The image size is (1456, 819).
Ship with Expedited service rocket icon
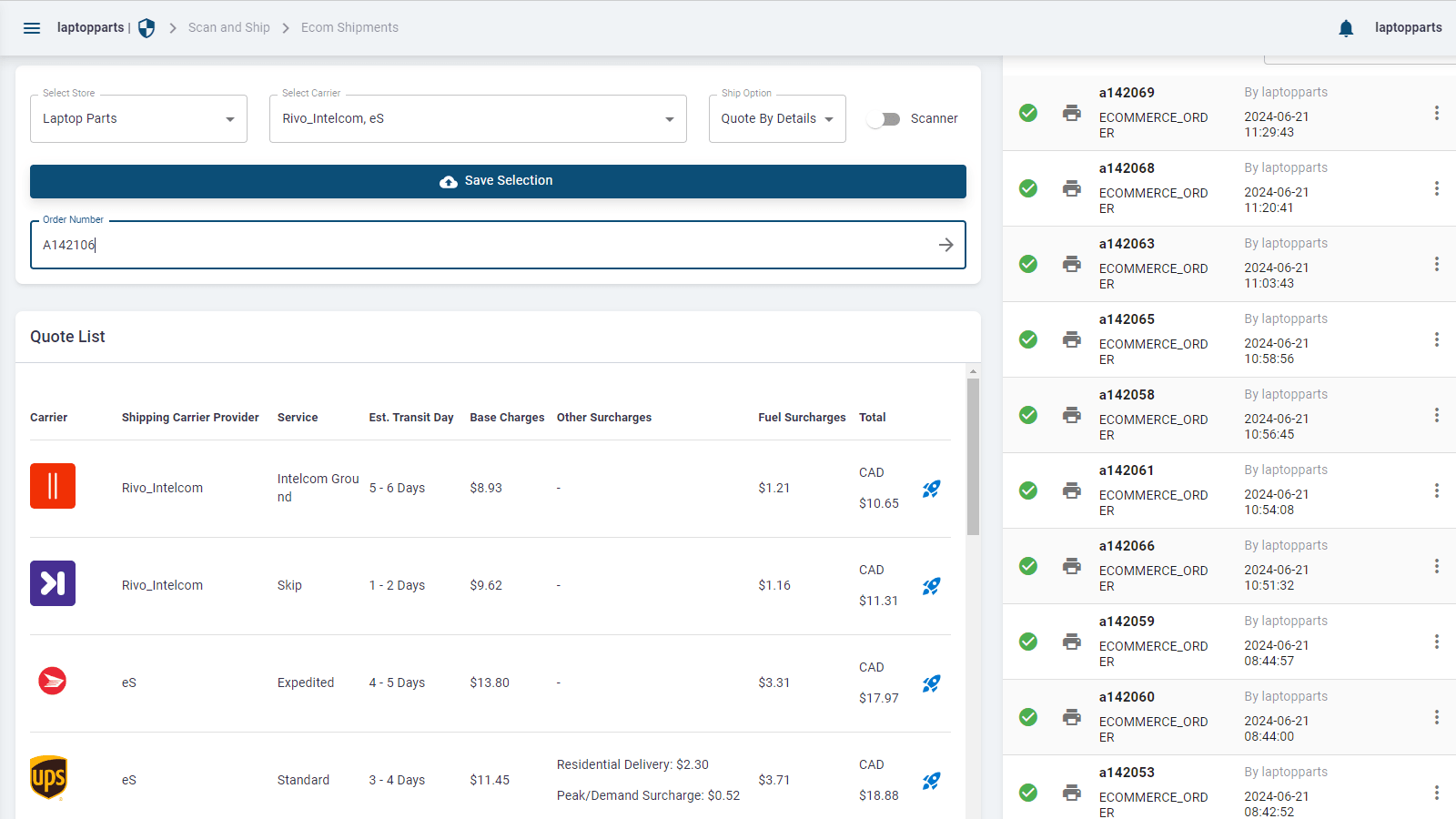pyautogui.click(x=931, y=683)
